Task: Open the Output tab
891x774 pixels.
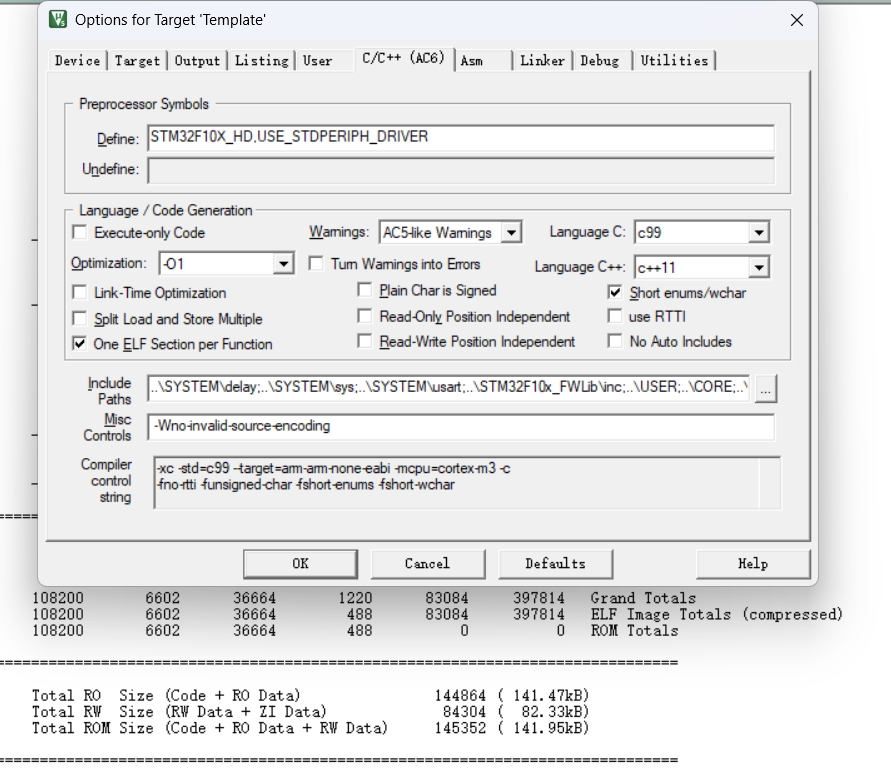Action: [197, 61]
